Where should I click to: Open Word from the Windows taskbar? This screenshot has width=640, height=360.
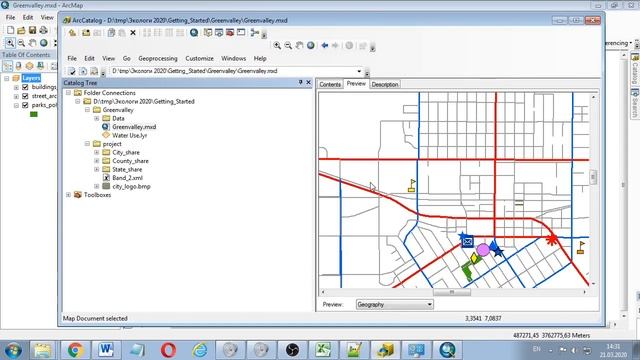106,350
